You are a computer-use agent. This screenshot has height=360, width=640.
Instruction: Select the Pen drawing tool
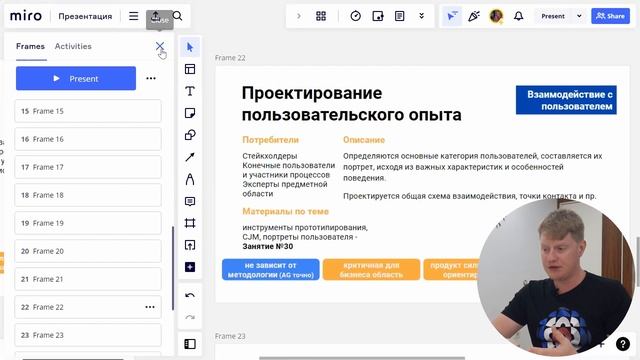tap(190, 179)
